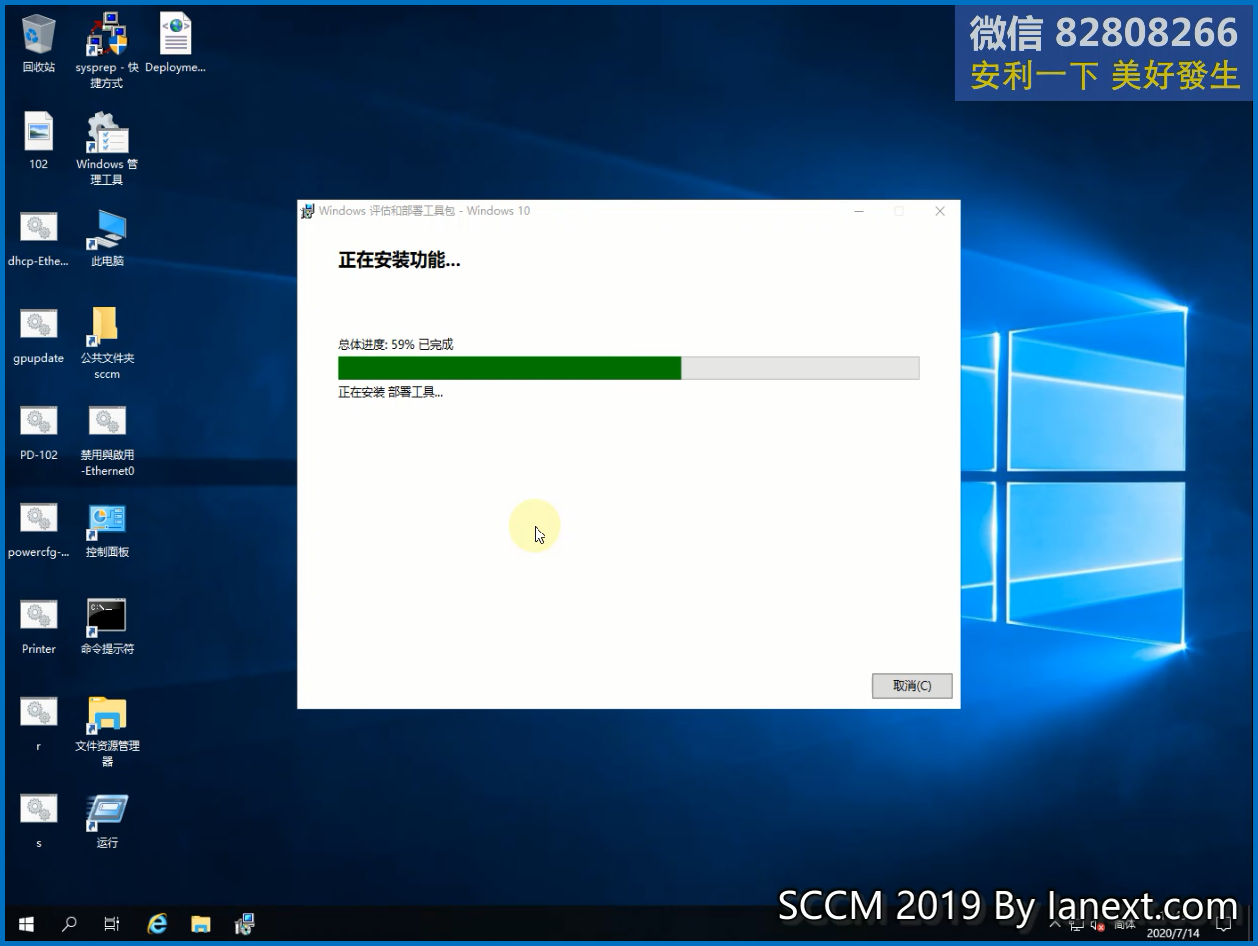Open the network status tray icon
This screenshot has width=1258, height=946.
[1076, 925]
